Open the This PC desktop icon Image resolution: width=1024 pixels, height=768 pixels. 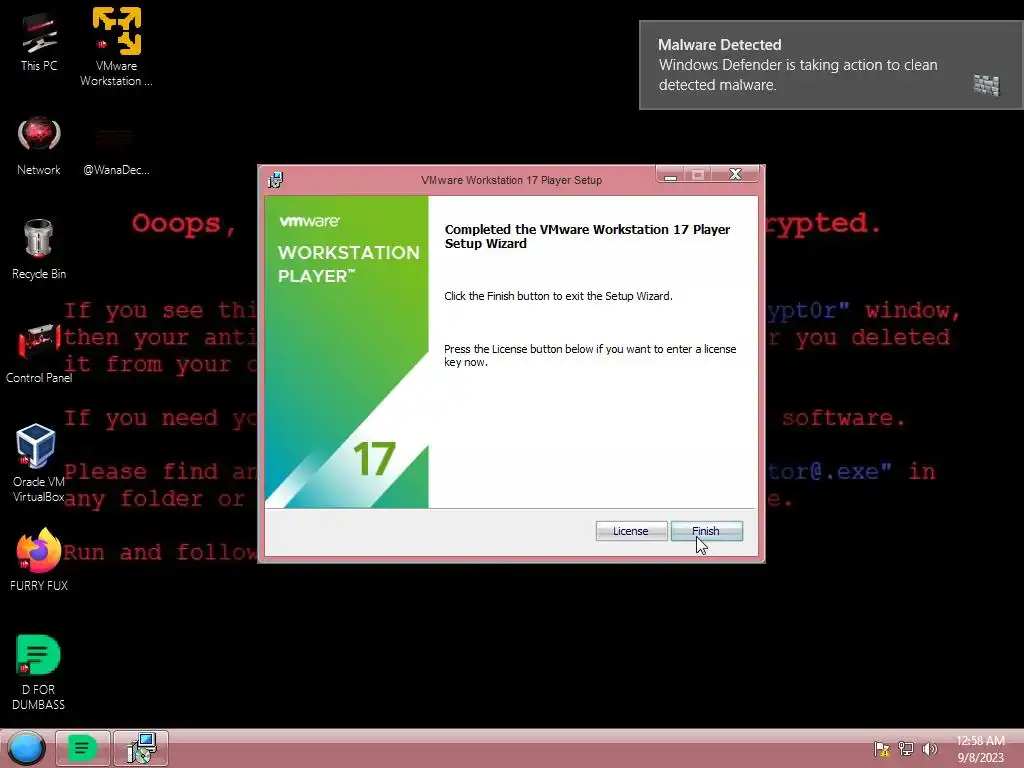[x=39, y=42]
